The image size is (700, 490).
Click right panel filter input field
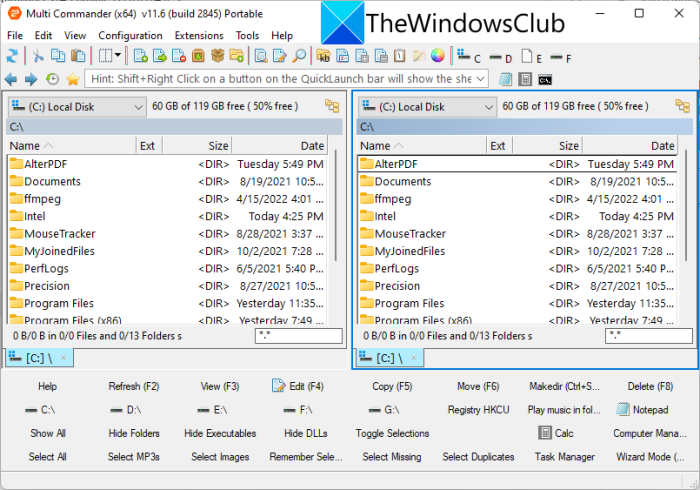pos(649,336)
